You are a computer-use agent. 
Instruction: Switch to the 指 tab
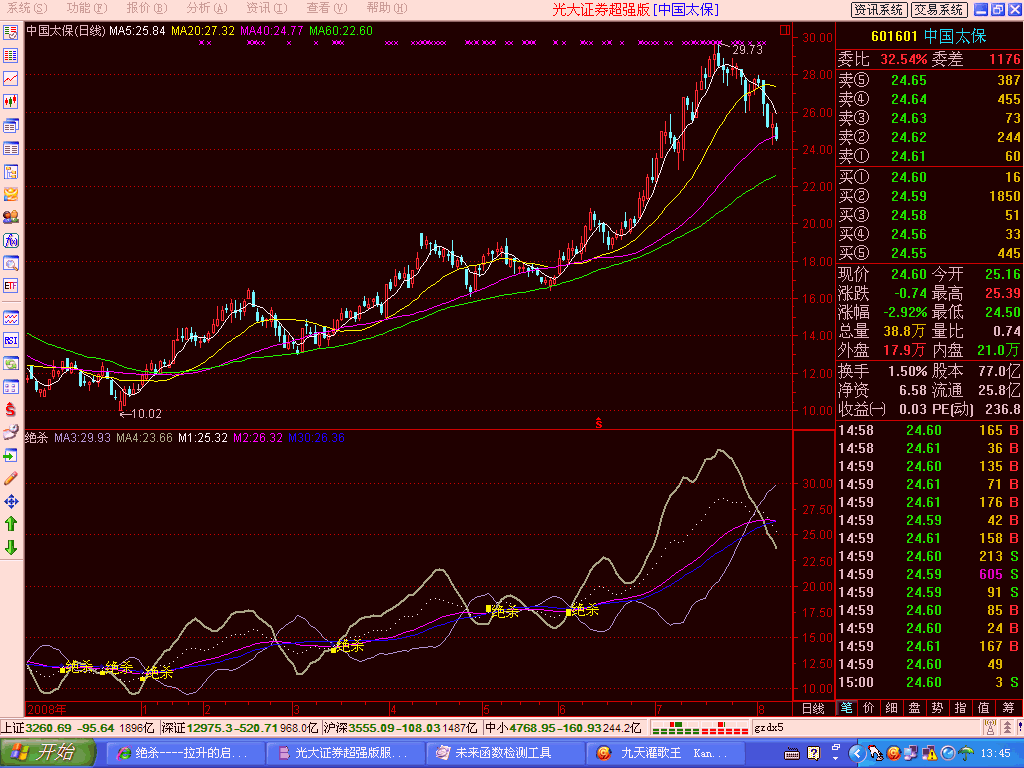[x=960, y=708]
